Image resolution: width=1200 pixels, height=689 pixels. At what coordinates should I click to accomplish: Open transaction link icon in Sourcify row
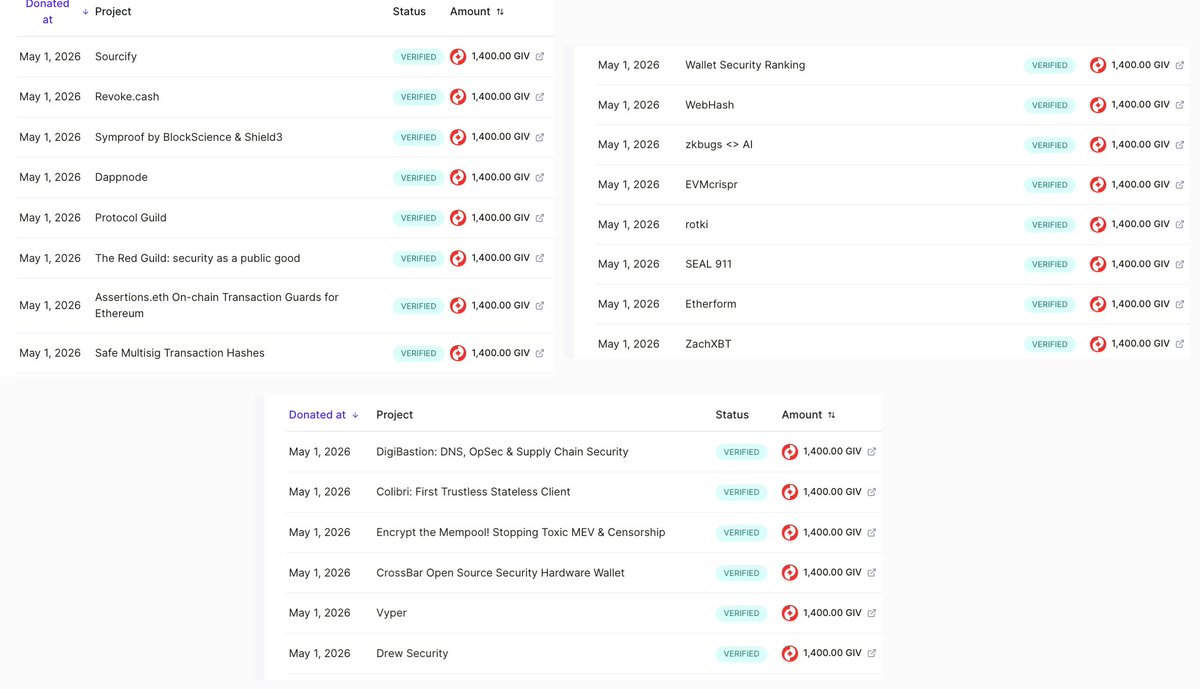540,57
